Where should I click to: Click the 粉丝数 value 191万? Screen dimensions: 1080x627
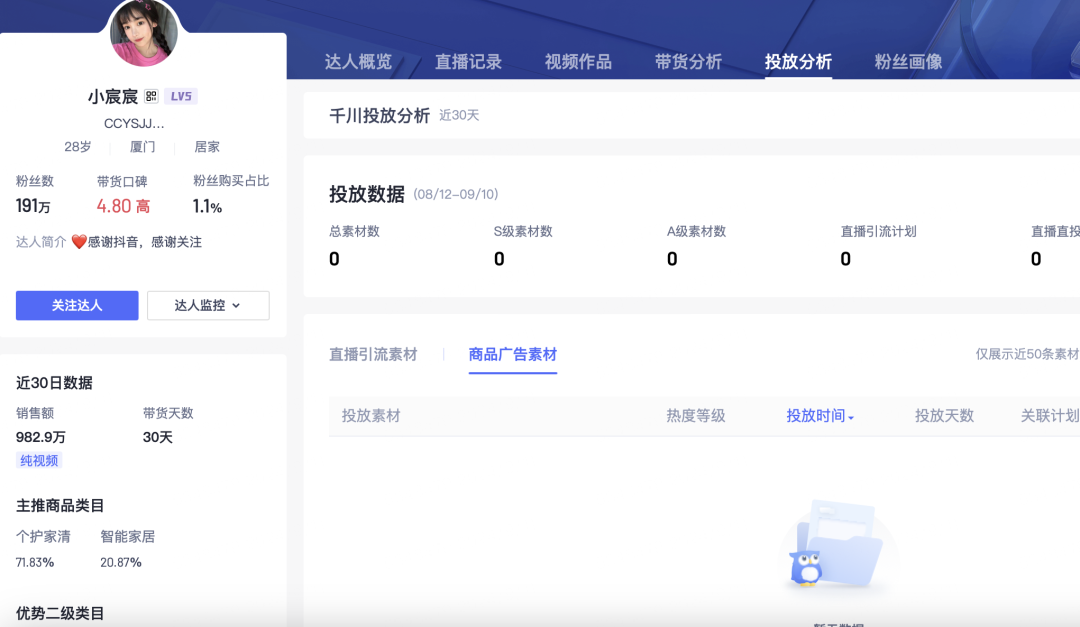(x=33, y=206)
